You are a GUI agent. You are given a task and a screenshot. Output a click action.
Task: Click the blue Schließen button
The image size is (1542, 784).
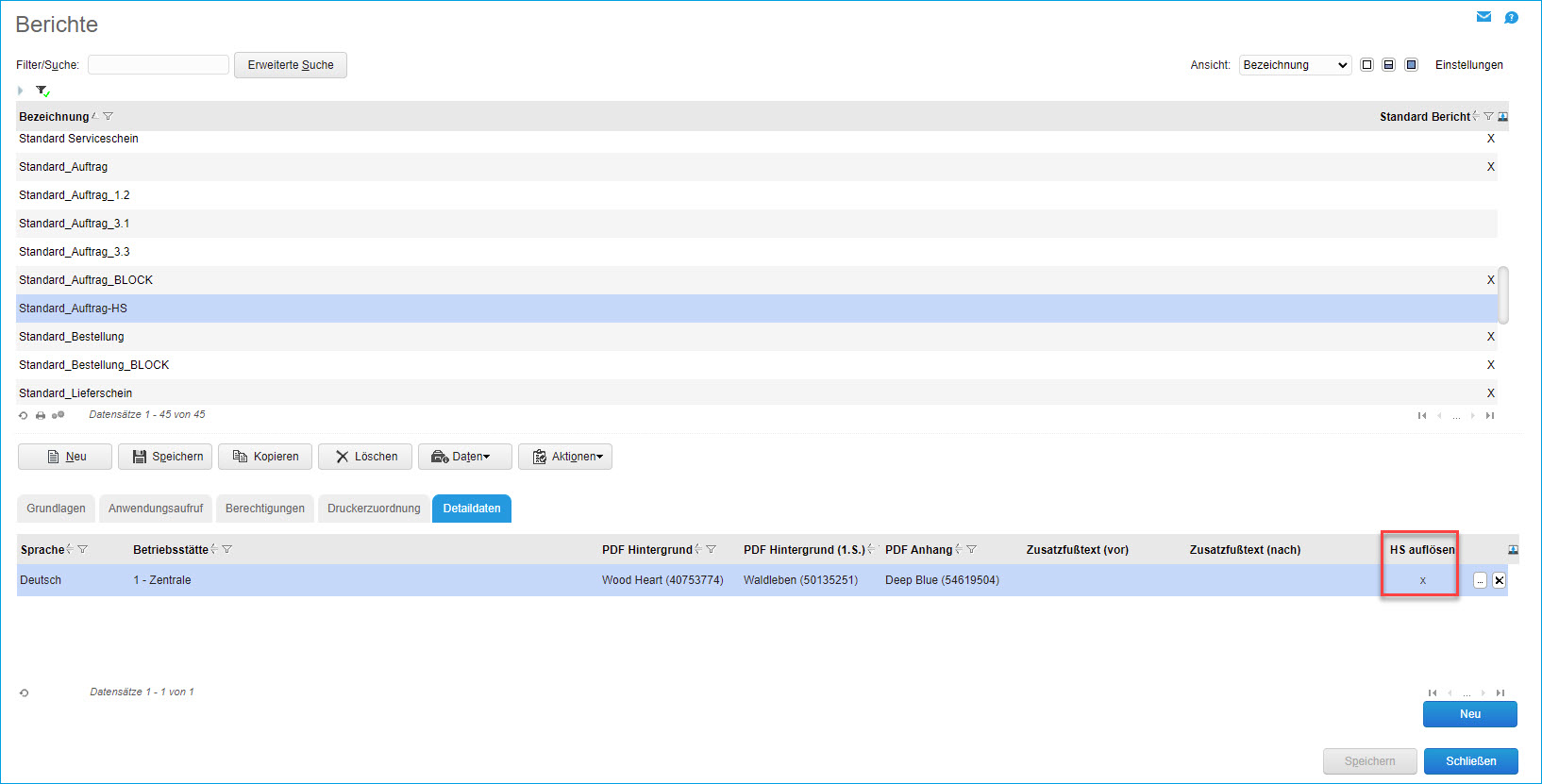1470,761
